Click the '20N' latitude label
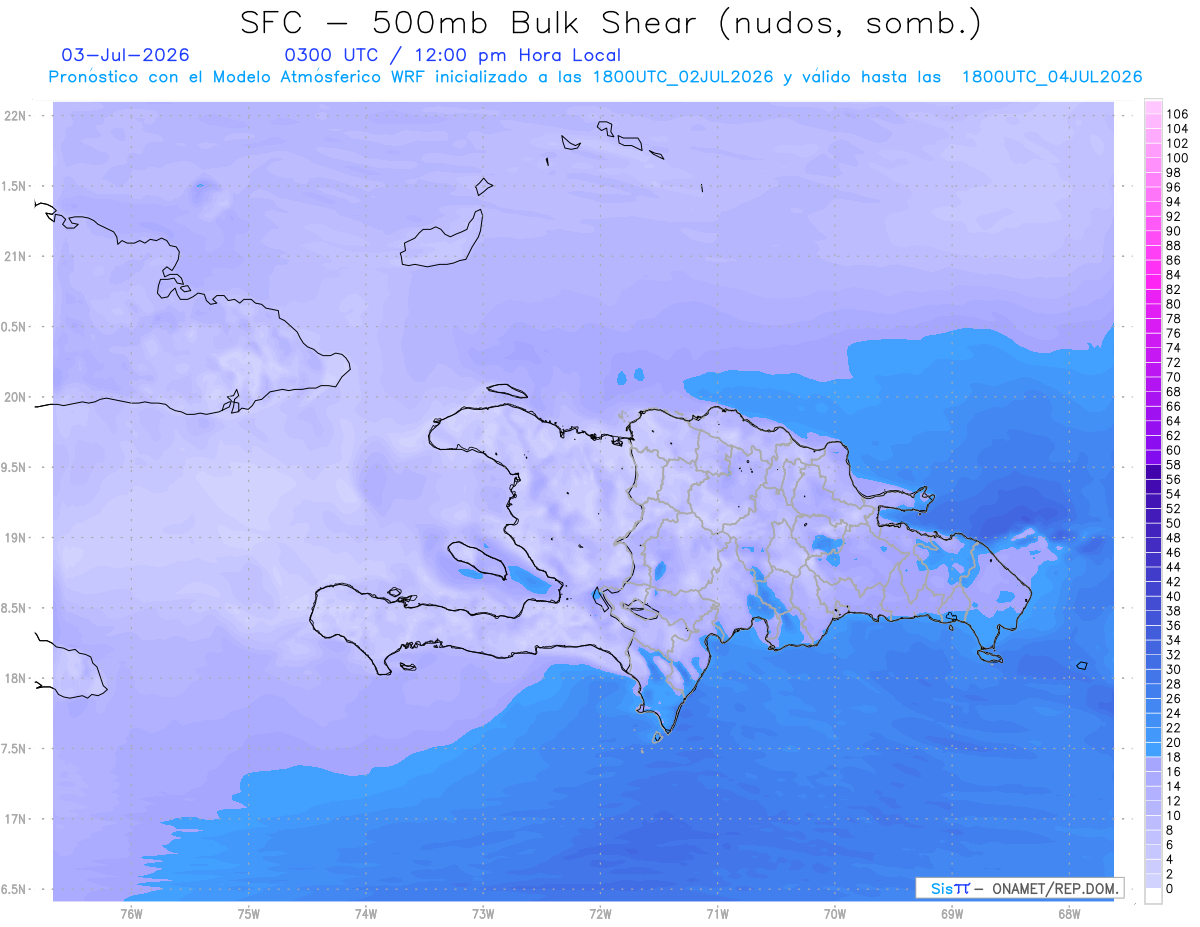This screenshot has width=1200, height=927. [x=16, y=397]
